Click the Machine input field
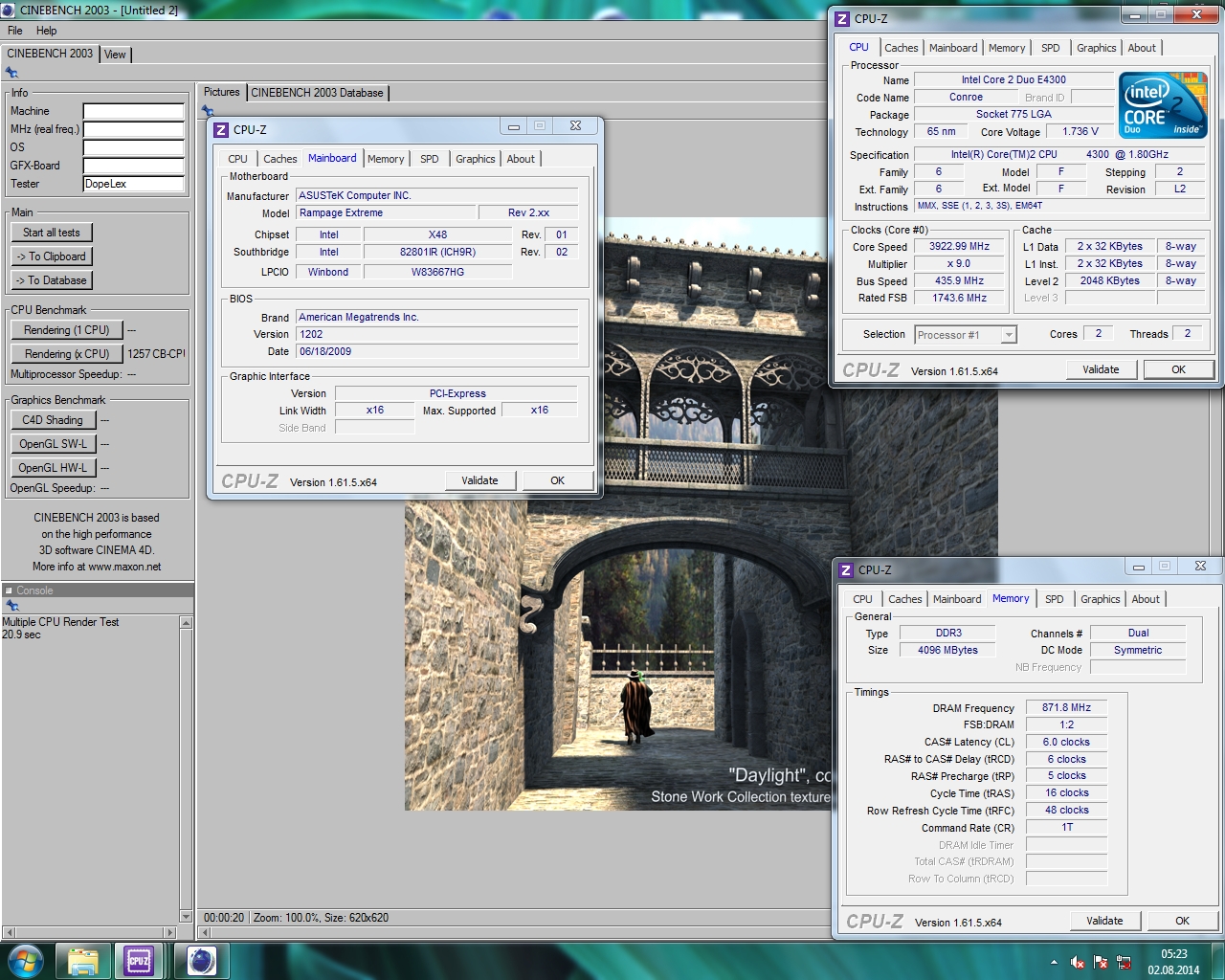Viewport: 1225px width, 980px height. click(x=133, y=111)
